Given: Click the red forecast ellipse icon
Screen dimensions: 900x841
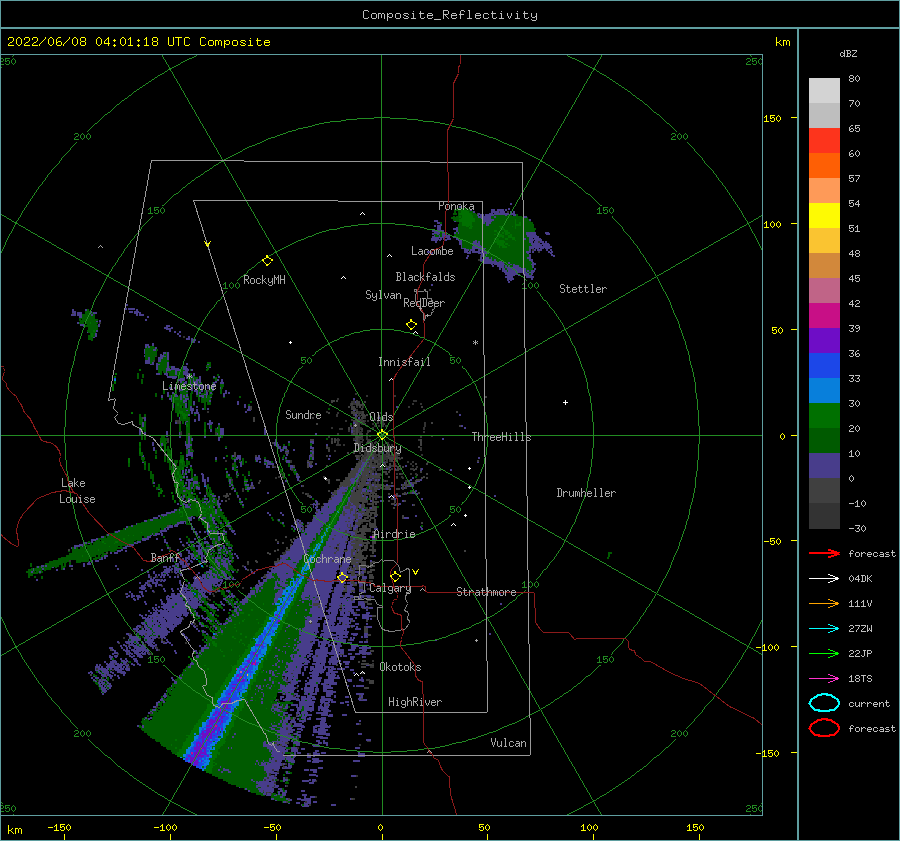Looking at the screenshot, I should 824,728.
